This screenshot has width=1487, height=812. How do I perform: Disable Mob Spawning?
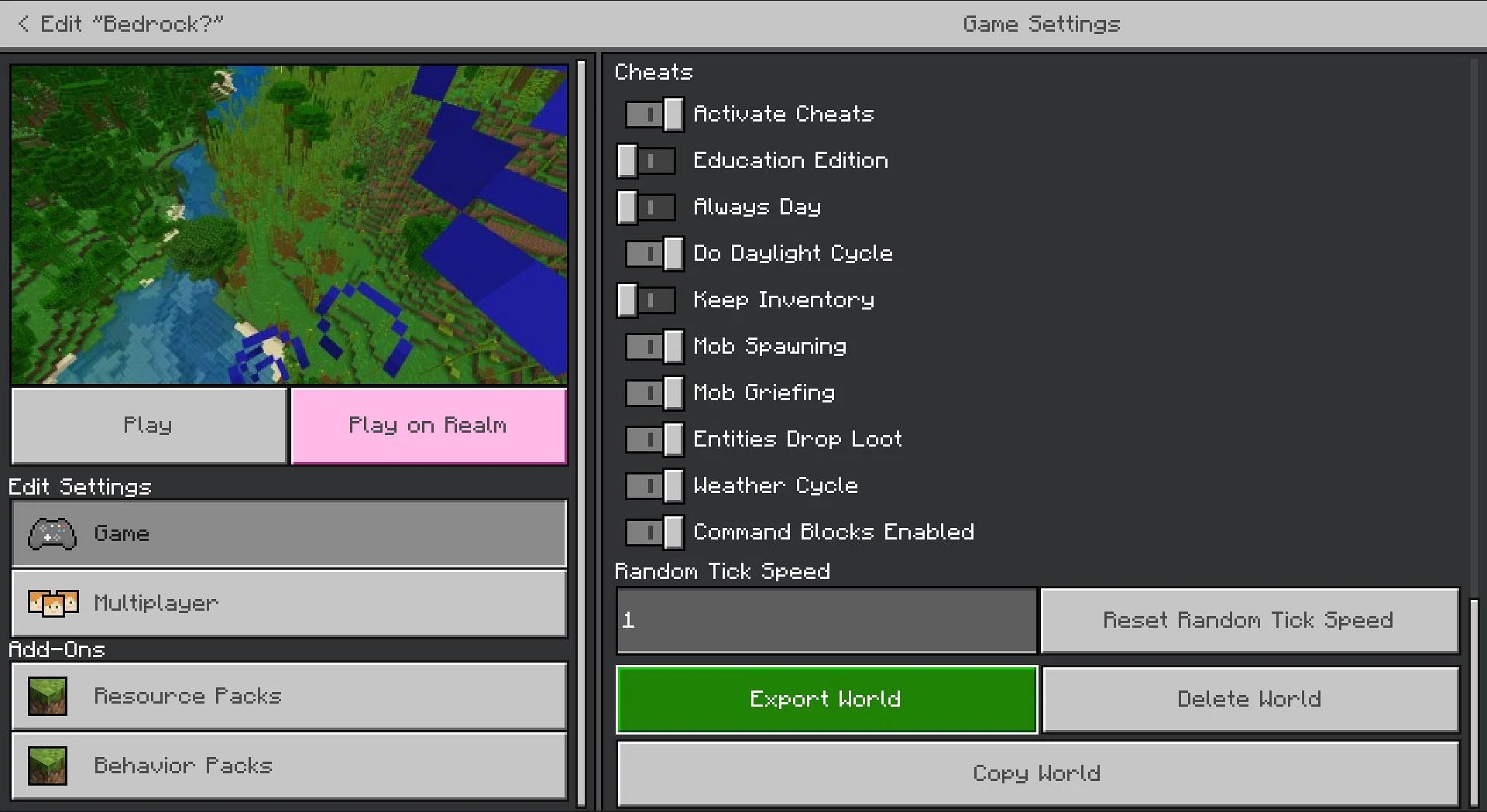[654, 346]
